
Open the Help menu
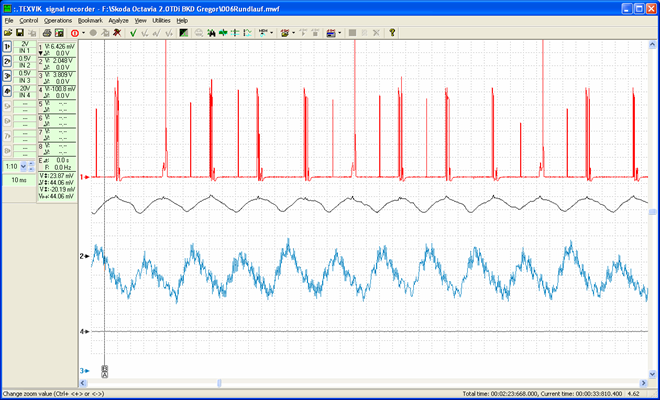click(182, 20)
